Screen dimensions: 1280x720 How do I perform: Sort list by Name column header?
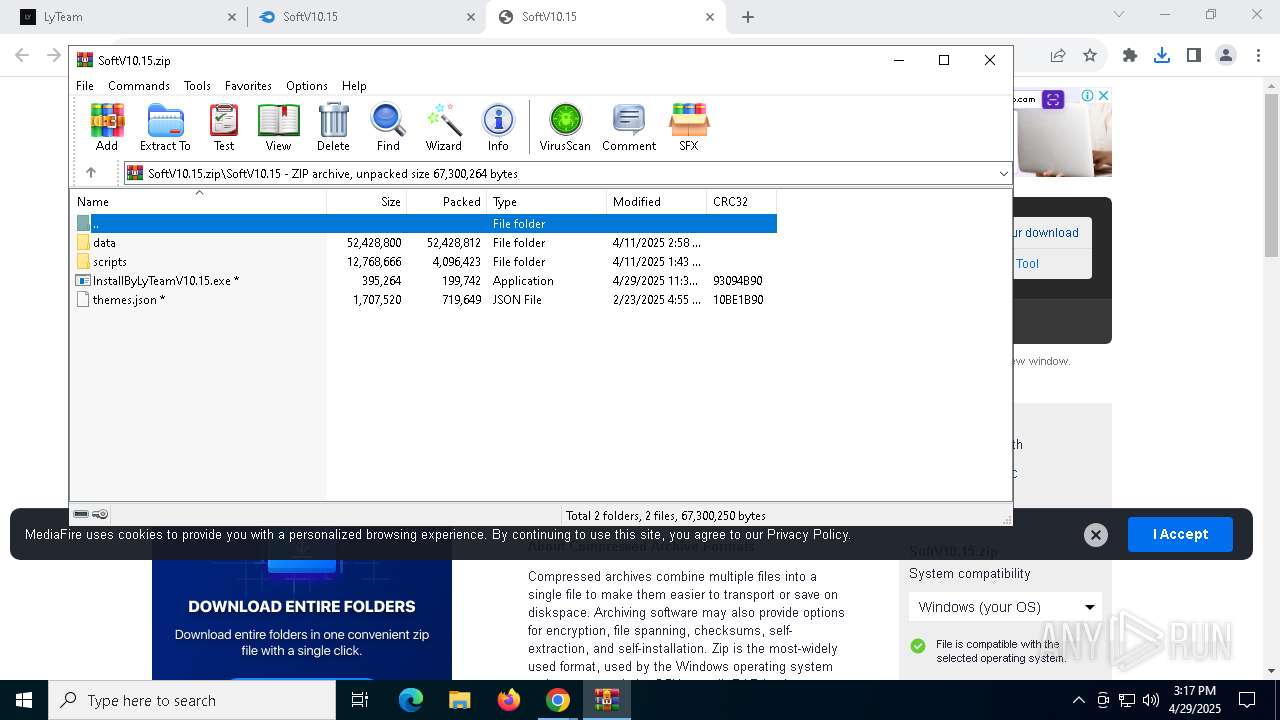click(x=198, y=201)
